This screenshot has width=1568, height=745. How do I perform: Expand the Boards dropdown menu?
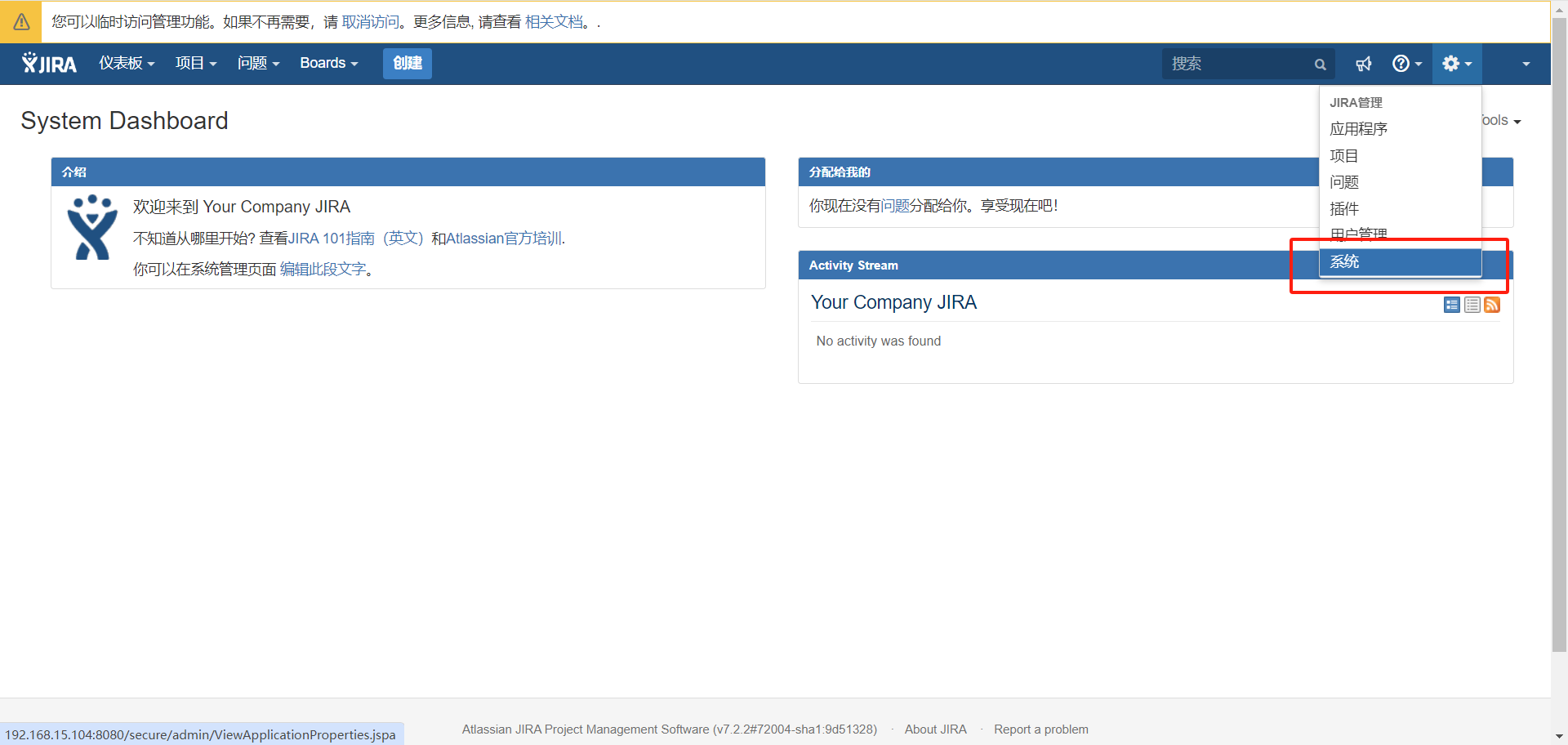tap(328, 64)
